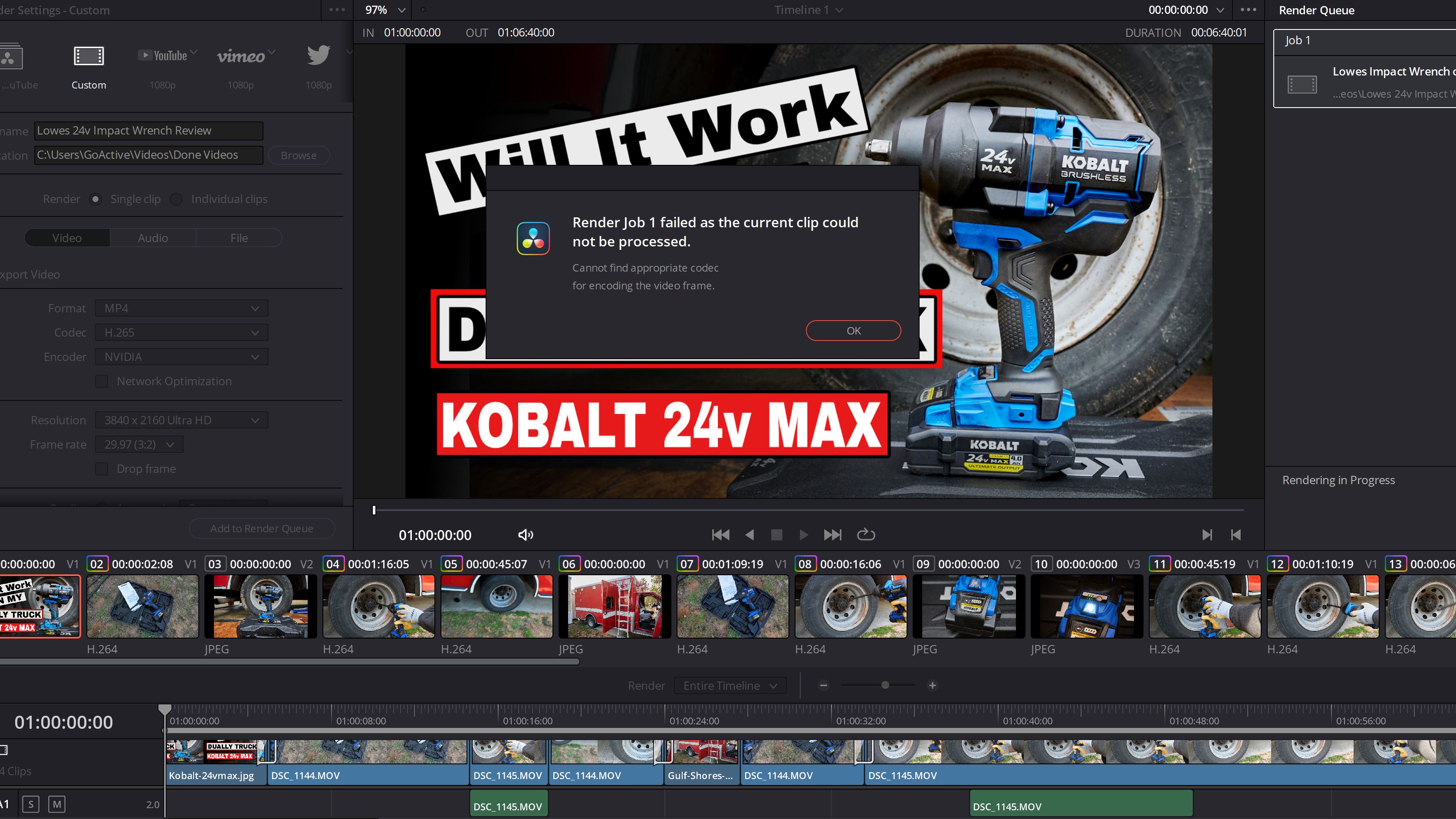Select clip 06 red truck thumbnail
The height and width of the screenshot is (819, 1456).
pyautogui.click(x=615, y=606)
